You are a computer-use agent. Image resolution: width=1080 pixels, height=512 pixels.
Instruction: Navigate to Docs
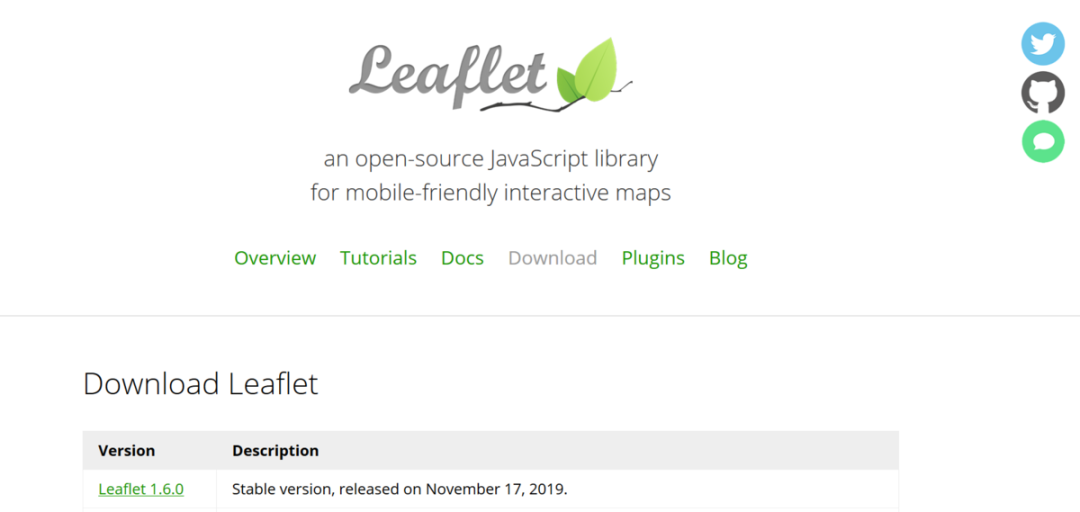pyautogui.click(x=462, y=258)
